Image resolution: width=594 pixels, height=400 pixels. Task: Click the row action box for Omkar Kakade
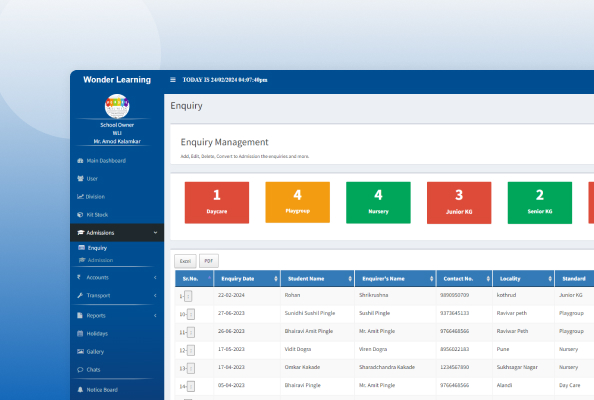[x=191, y=368]
